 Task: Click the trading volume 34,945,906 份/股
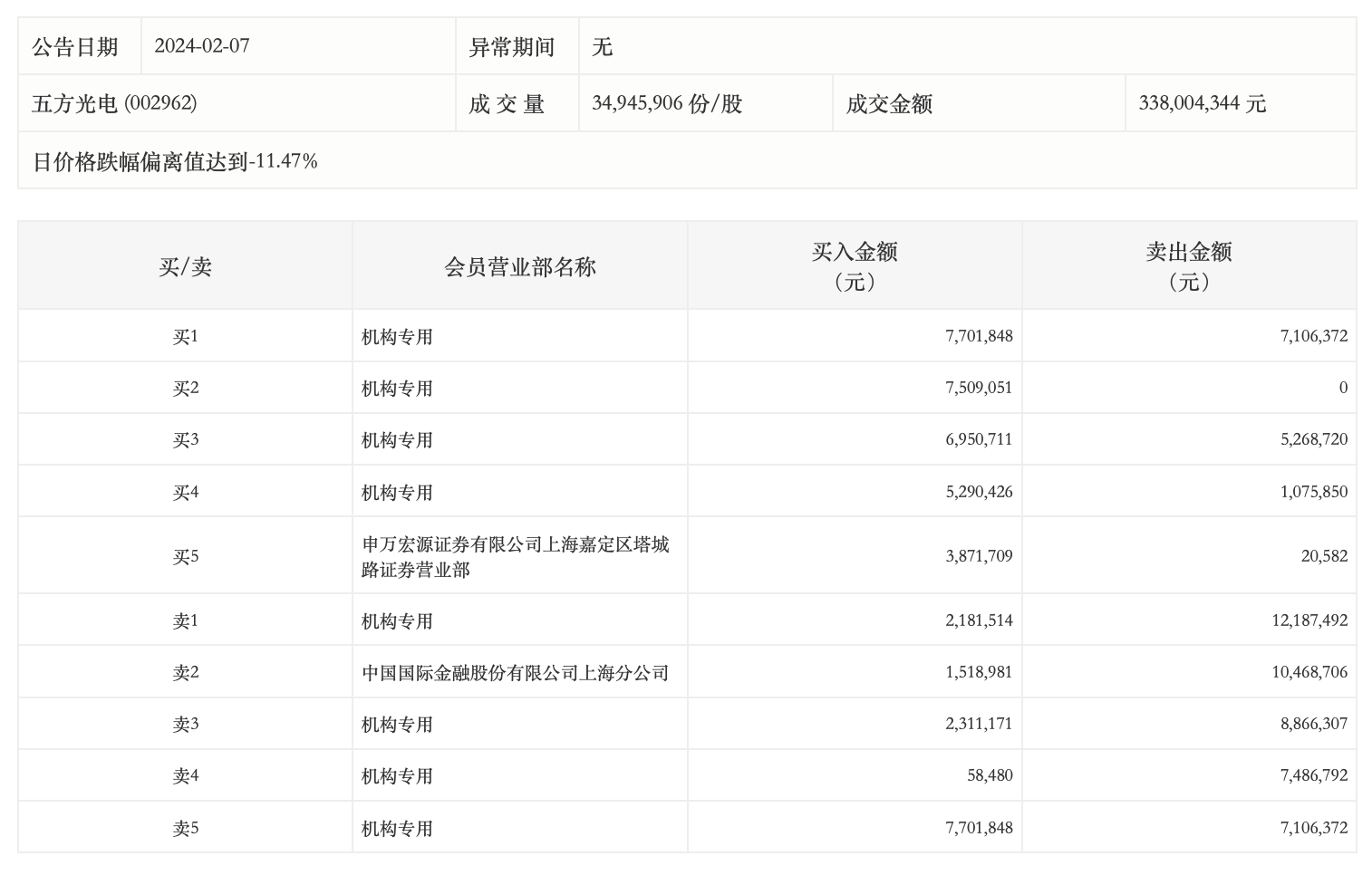pyautogui.click(x=666, y=103)
